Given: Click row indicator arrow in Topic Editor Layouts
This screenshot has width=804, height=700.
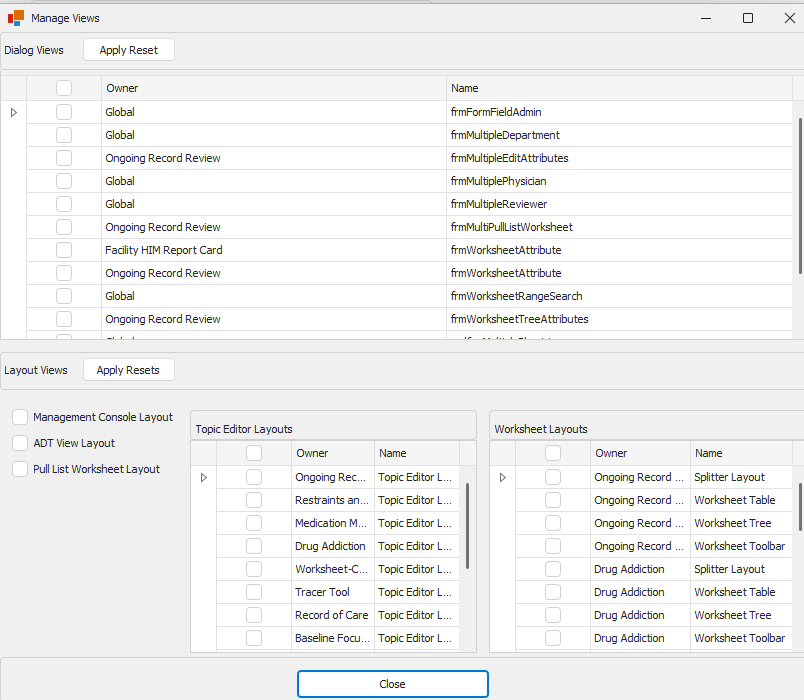Looking at the screenshot, I should click(204, 477).
